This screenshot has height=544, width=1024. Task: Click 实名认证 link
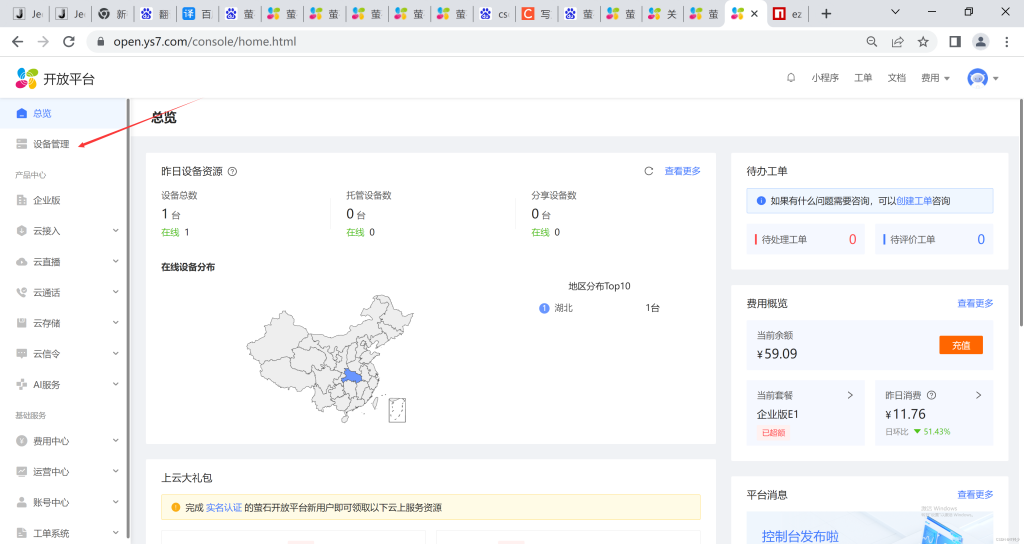pyautogui.click(x=224, y=507)
